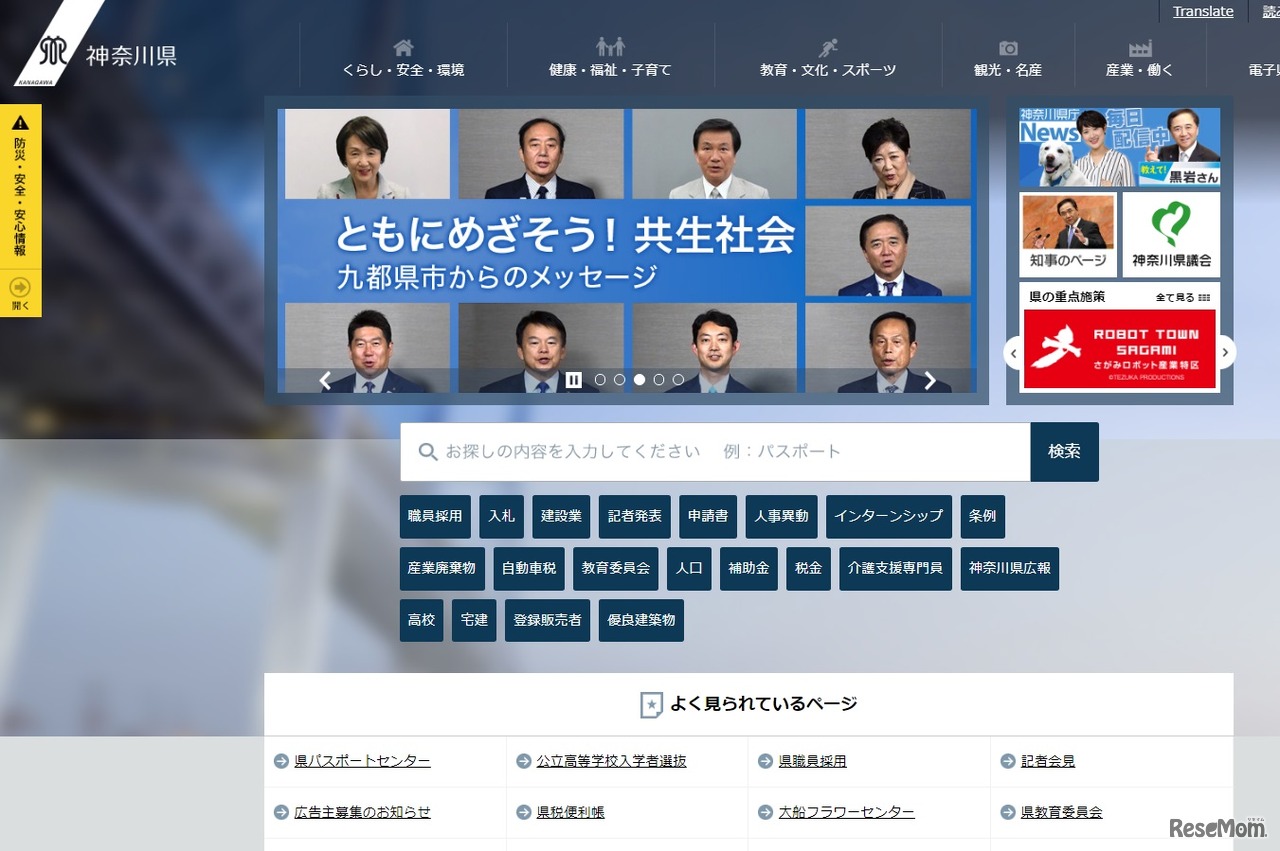
Task: Select the 人事異動 keyword tag
Action: pos(782,517)
